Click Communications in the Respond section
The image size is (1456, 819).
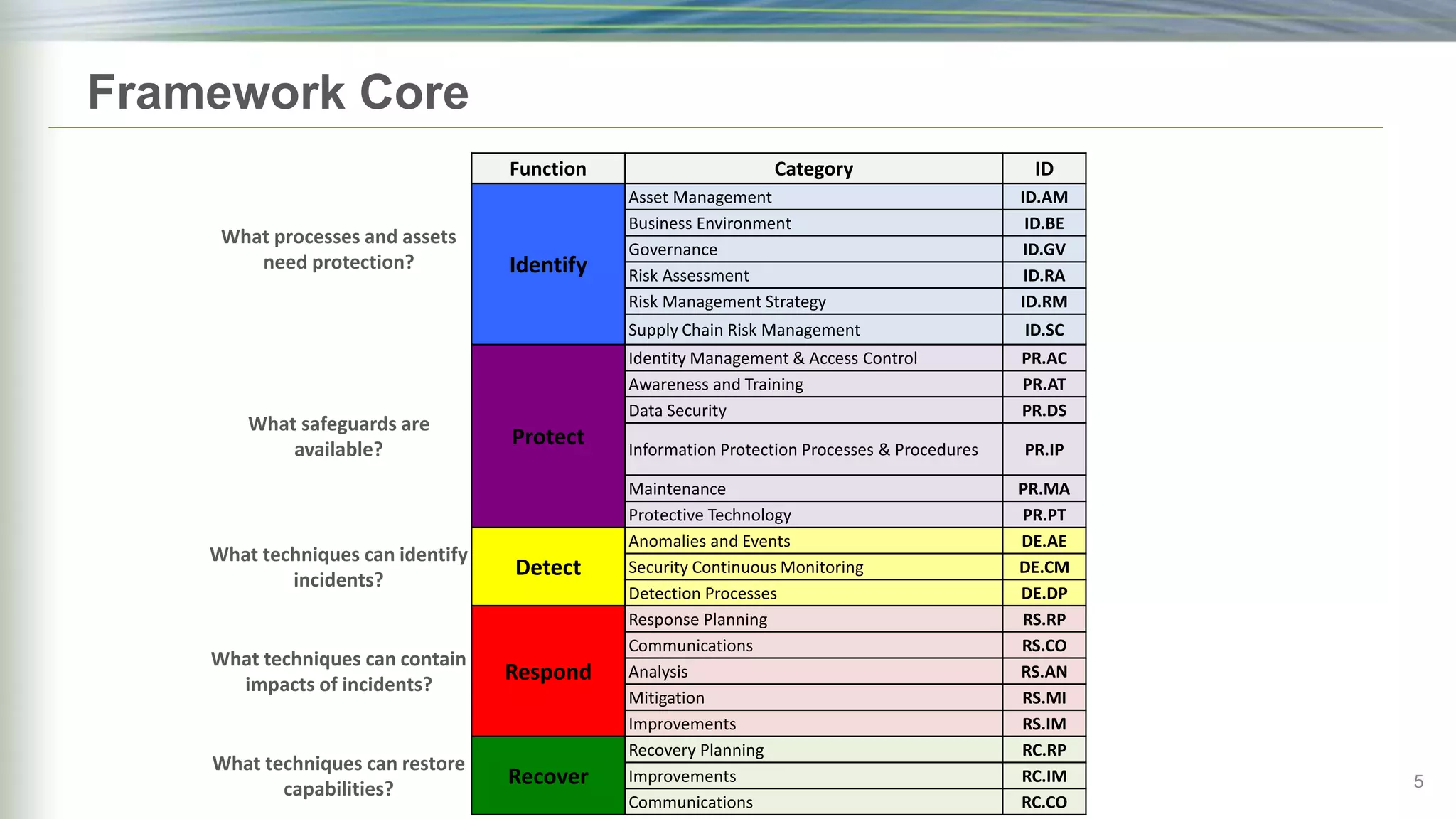click(814, 646)
